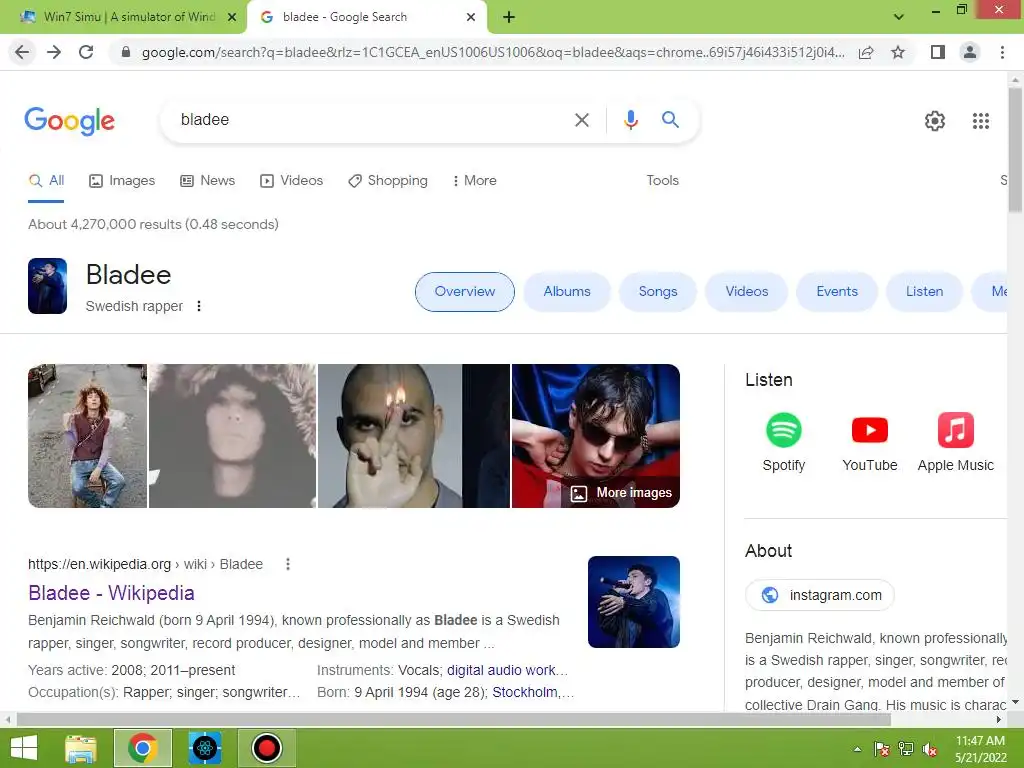Clear the search box with the X

(581, 120)
